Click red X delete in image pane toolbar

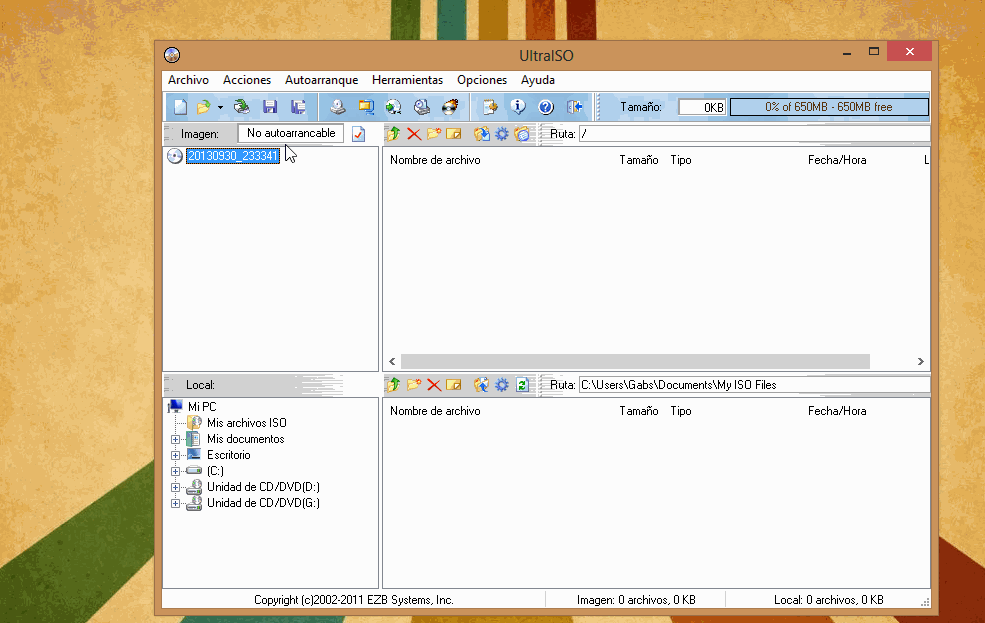414,134
